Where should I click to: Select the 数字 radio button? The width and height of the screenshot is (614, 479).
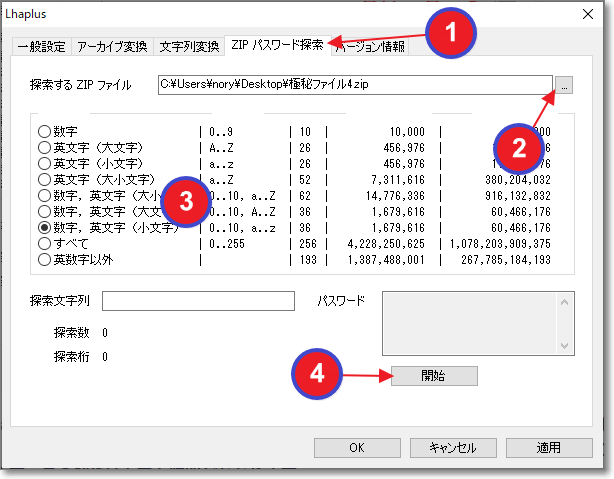(x=44, y=131)
